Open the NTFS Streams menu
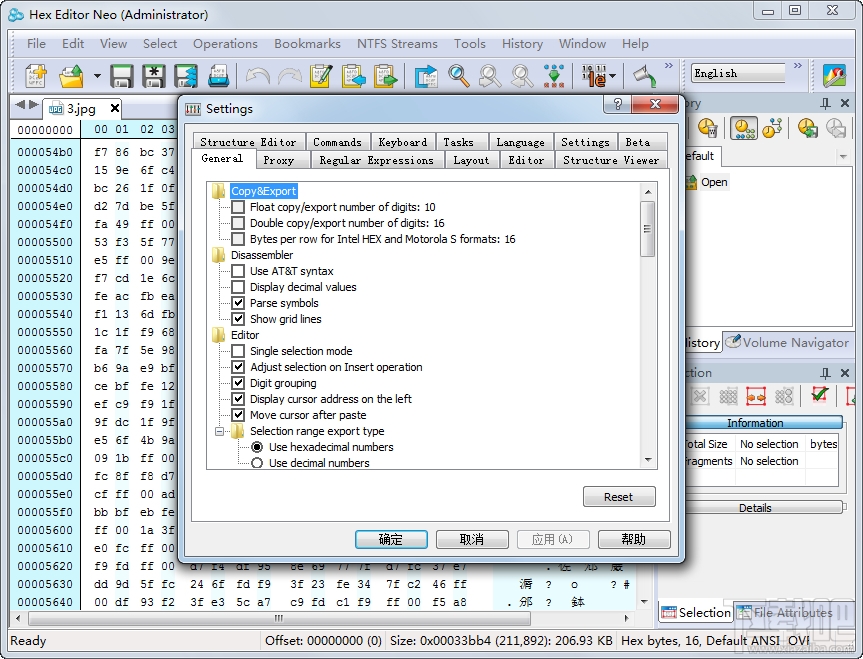 (x=397, y=43)
